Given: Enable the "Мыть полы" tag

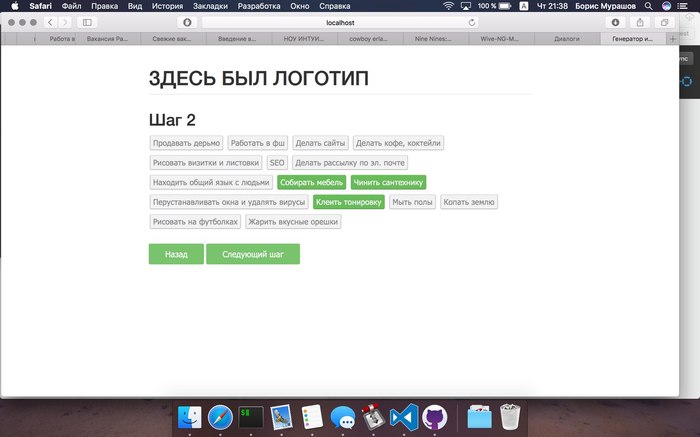Looking at the screenshot, I should click(x=412, y=202).
